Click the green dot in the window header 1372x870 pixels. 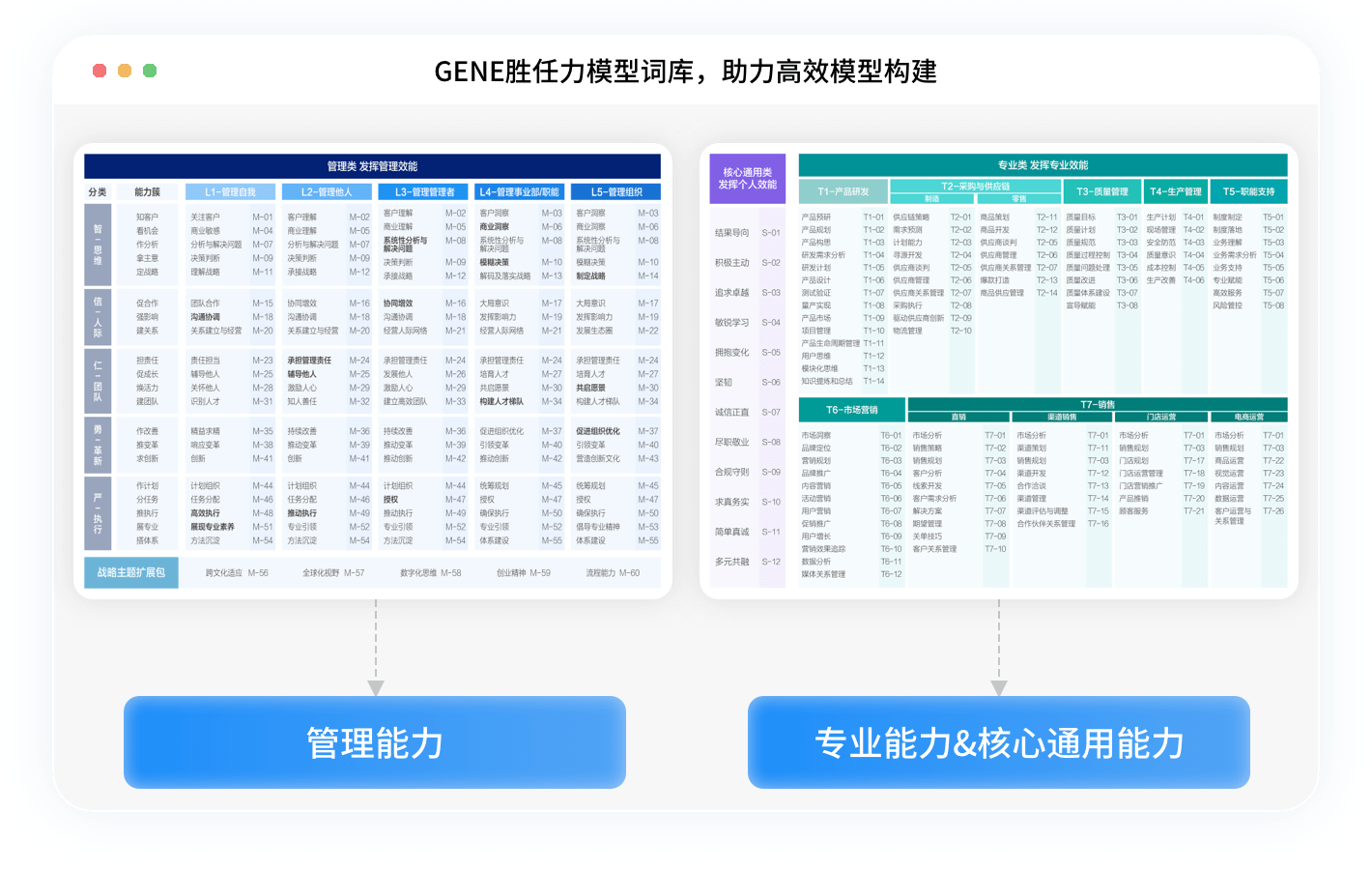[150, 71]
